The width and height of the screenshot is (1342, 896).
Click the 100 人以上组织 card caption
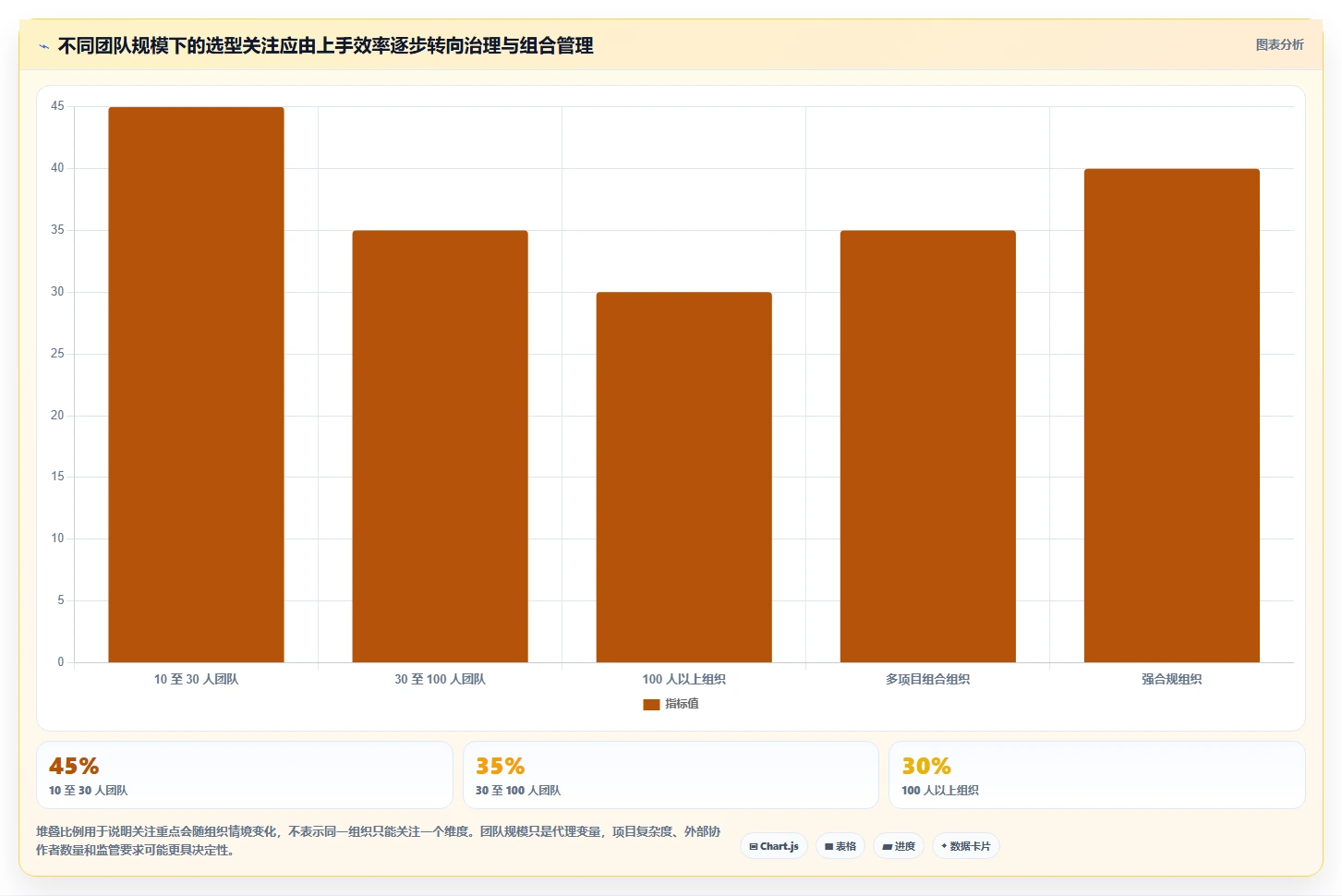tap(940, 791)
